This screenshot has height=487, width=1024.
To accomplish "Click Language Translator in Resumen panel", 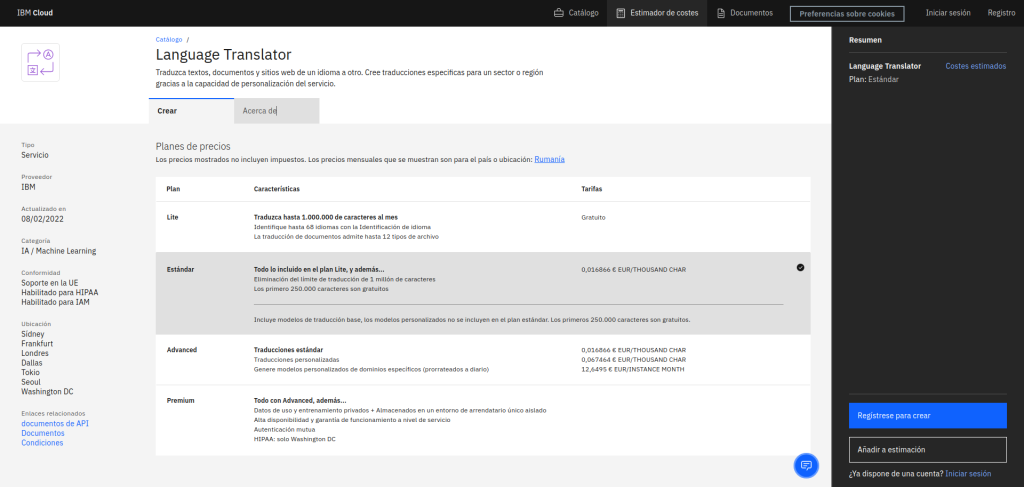I will pyautogui.click(x=885, y=66).
